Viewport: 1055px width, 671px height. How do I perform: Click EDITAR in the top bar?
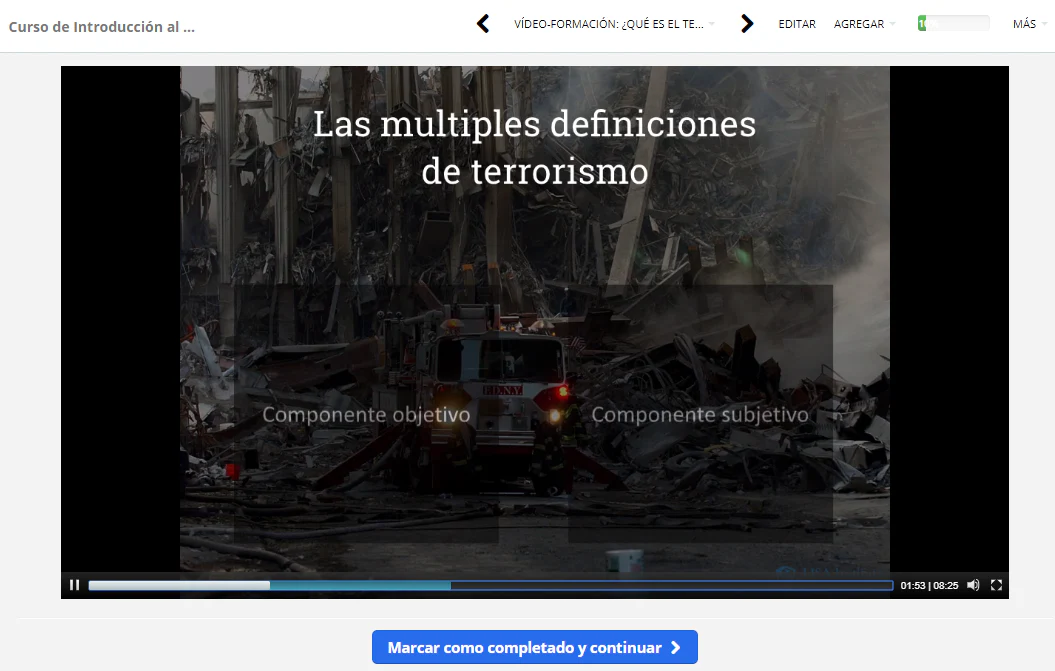click(797, 24)
